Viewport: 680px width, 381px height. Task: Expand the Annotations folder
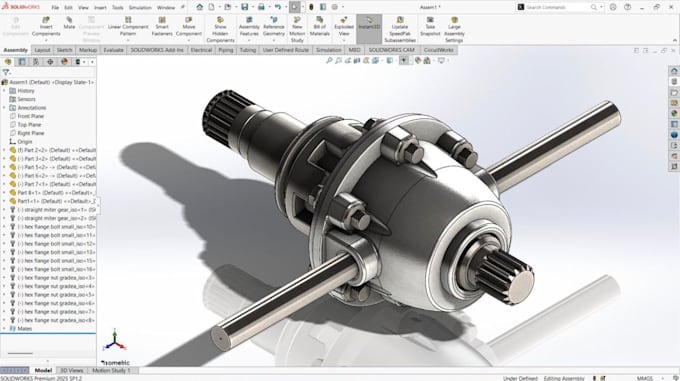[4, 107]
